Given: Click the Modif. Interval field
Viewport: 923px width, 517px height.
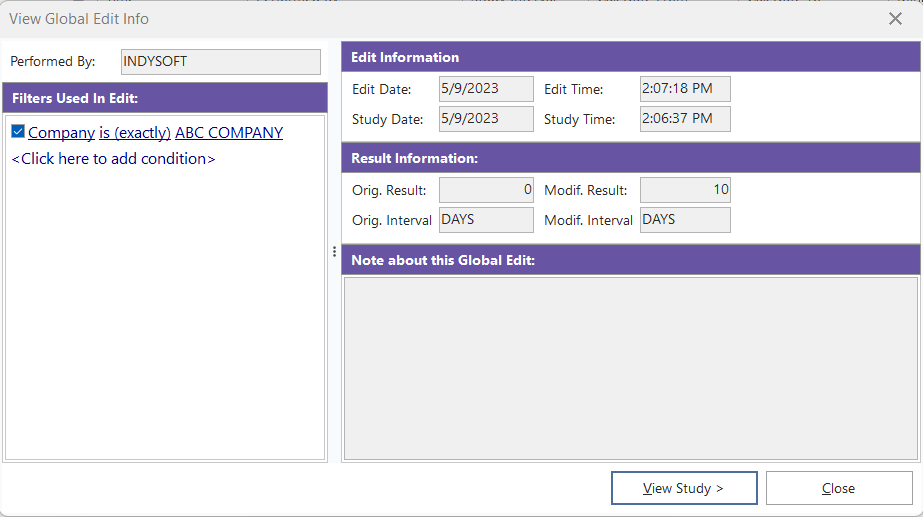Looking at the screenshot, I should point(685,220).
